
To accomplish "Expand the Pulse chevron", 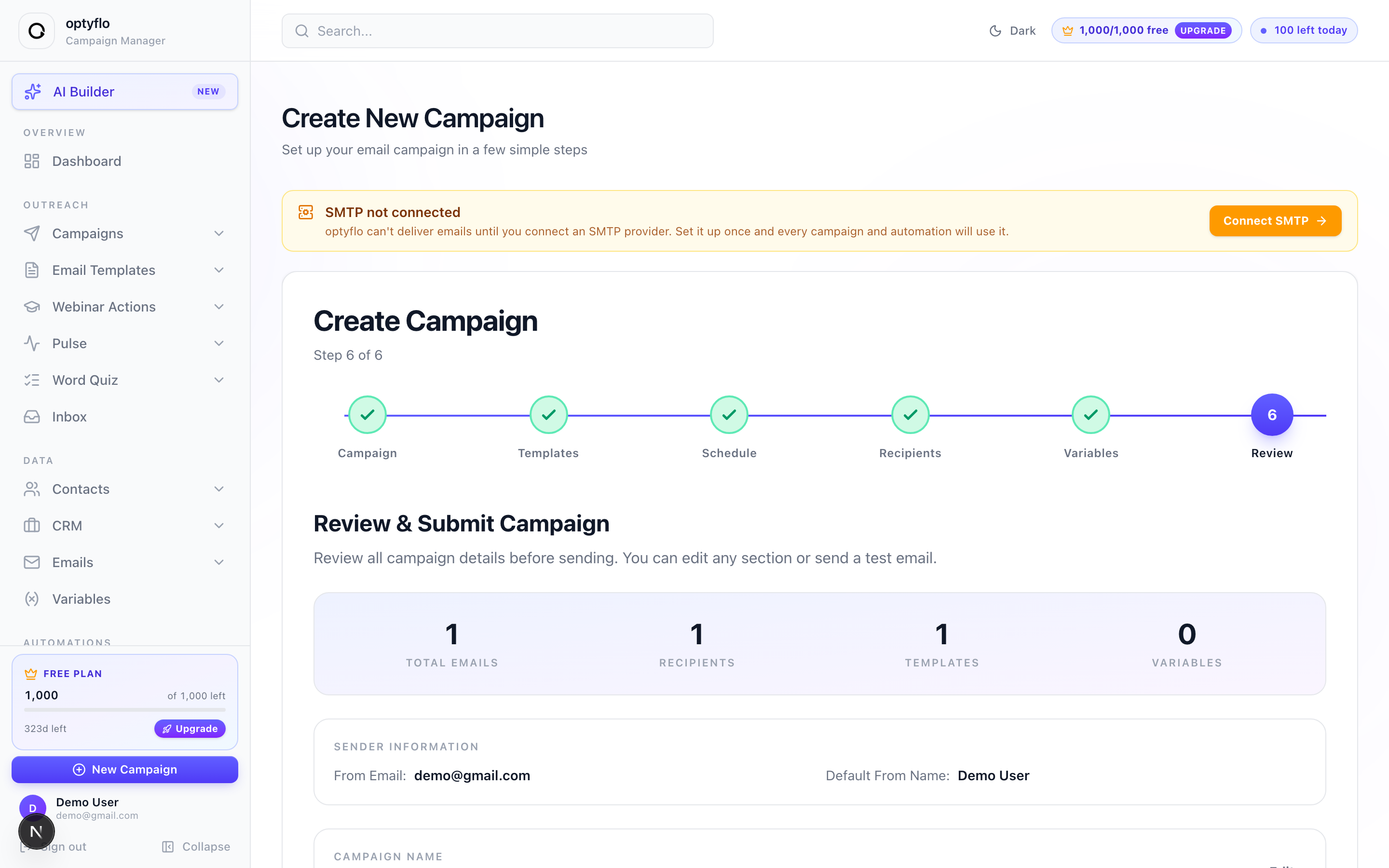I will click(x=218, y=343).
